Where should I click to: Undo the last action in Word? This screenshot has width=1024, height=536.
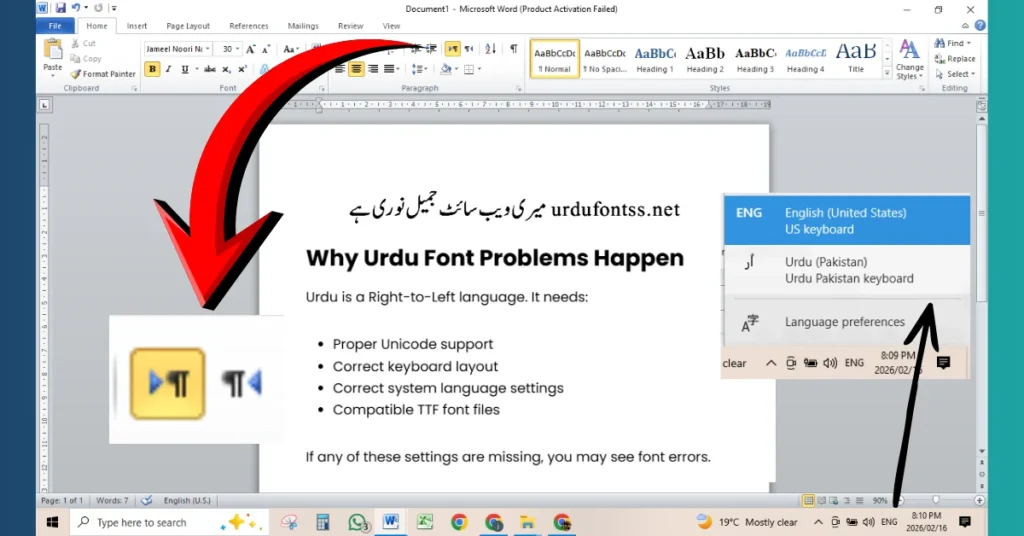(x=76, y=8)
